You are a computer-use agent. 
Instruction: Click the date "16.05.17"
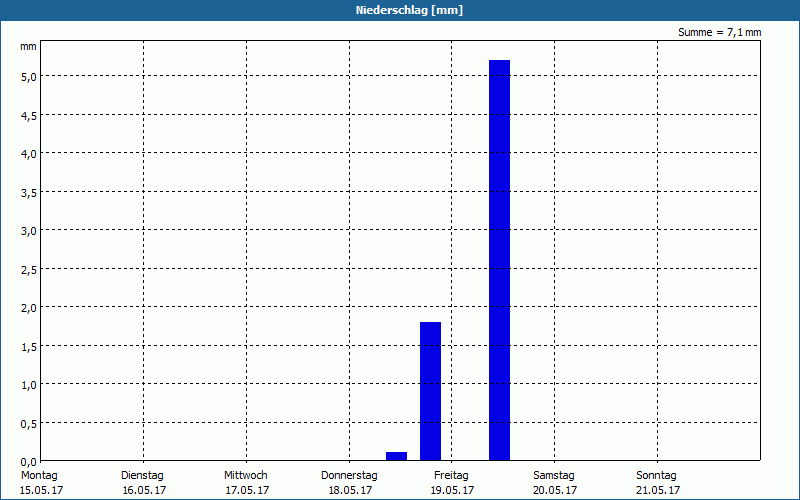click(x=144, y=490)
